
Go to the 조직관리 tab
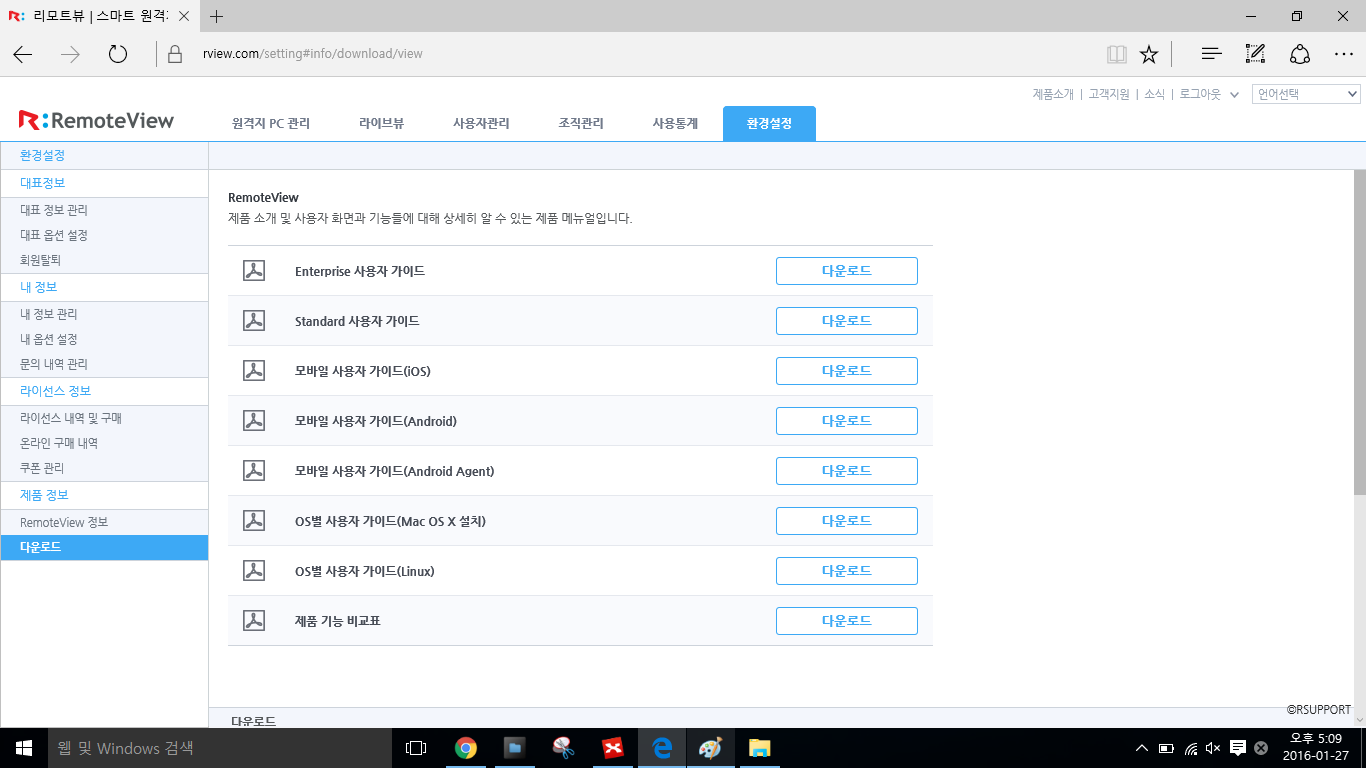(x=581, y=124)
